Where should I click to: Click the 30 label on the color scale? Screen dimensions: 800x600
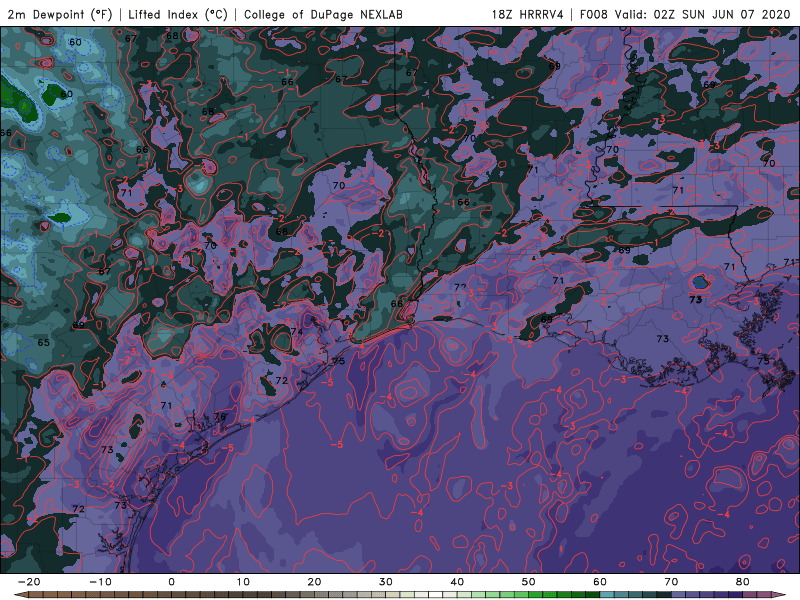pos(386,582)
